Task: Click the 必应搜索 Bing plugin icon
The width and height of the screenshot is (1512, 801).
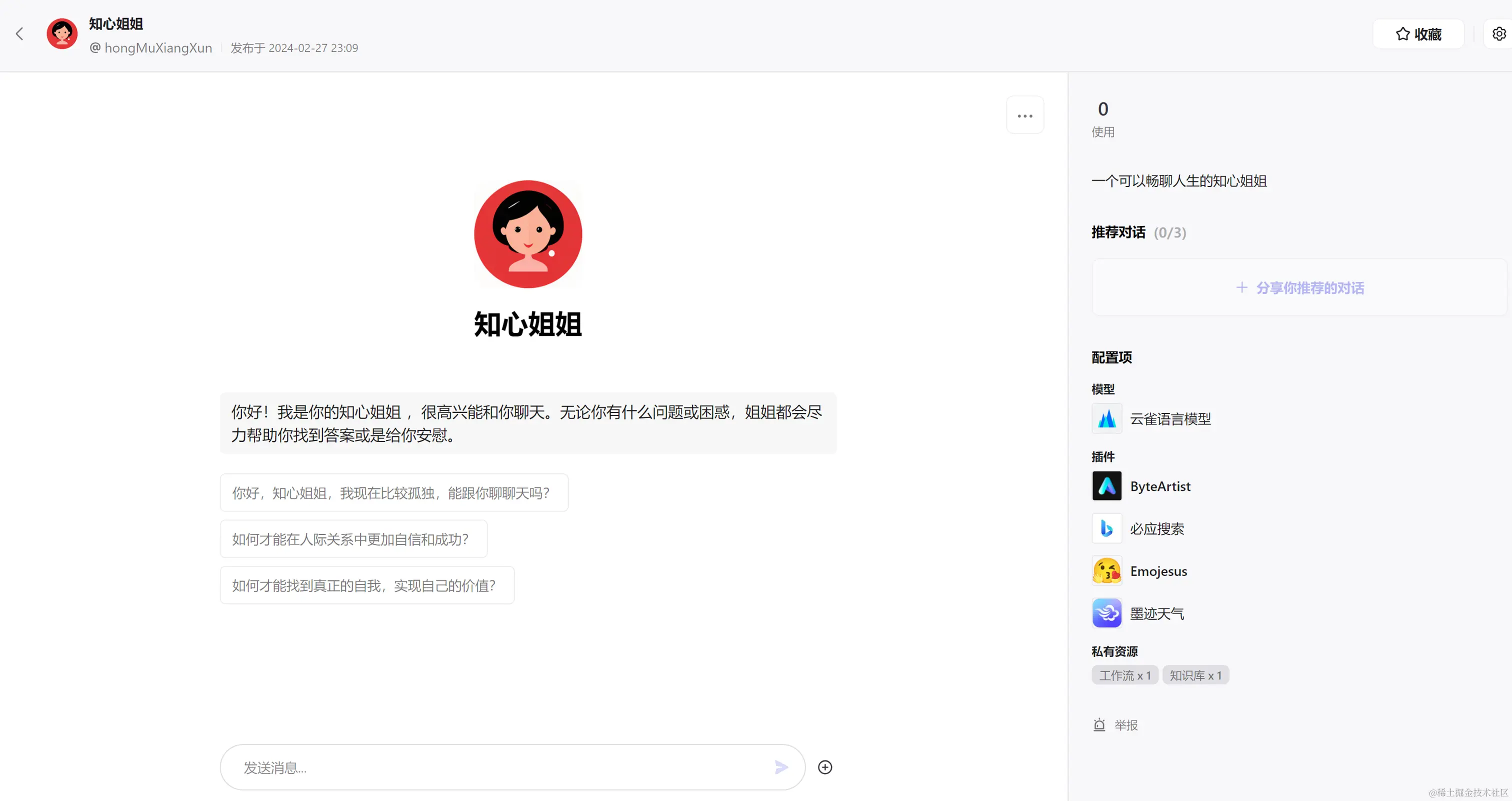Action: (x=1106, y=528)
